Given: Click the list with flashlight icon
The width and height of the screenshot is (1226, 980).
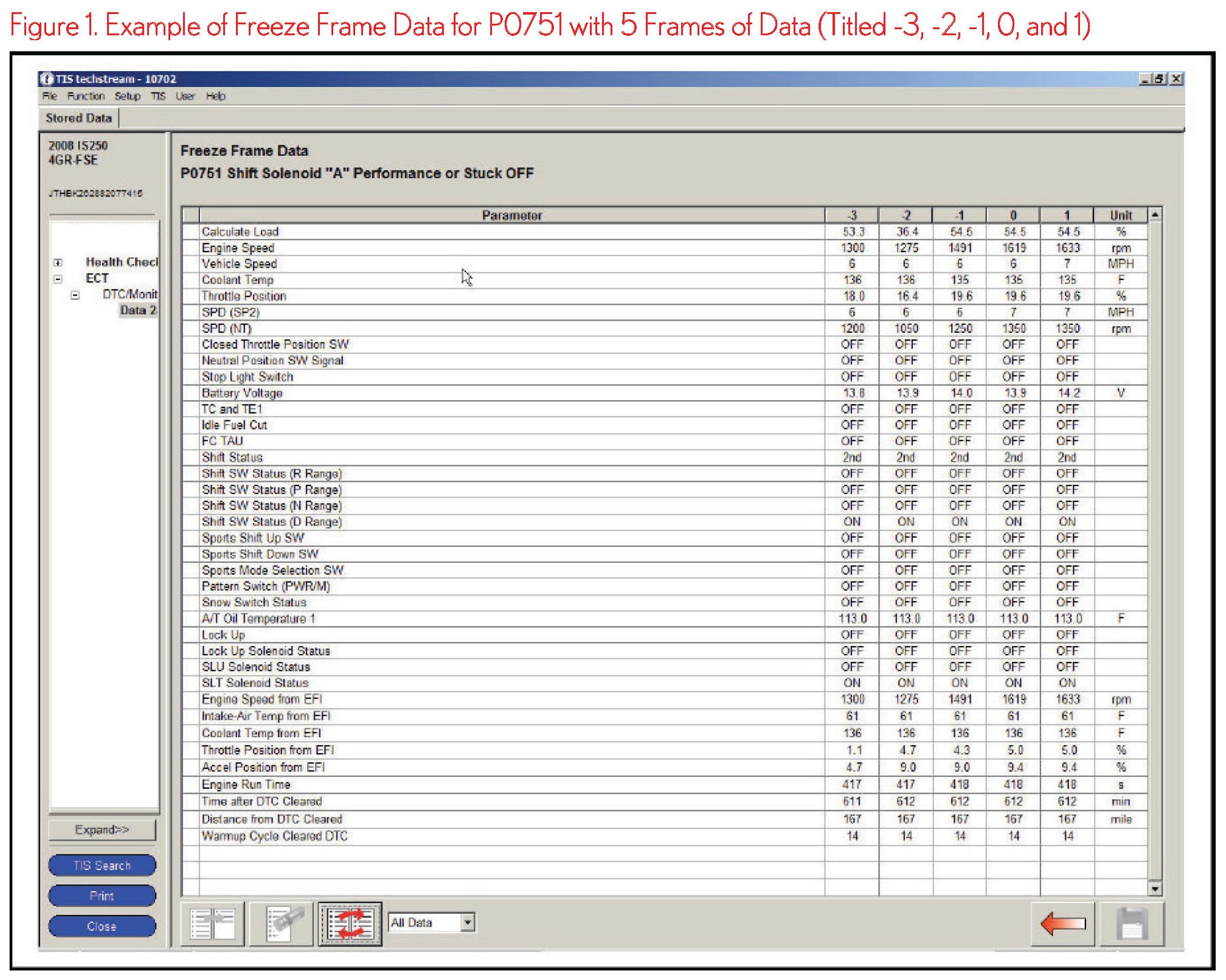Looking at the screenshot, I should point(282,923).
